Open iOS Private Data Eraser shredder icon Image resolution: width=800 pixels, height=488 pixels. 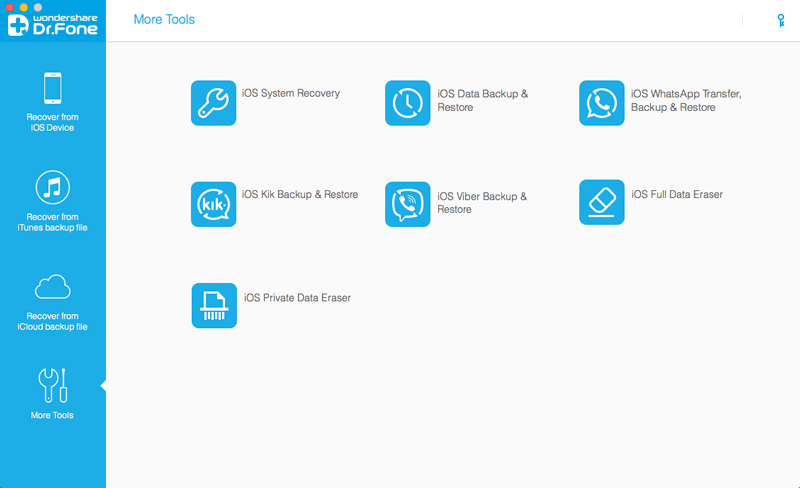(214, 305)
